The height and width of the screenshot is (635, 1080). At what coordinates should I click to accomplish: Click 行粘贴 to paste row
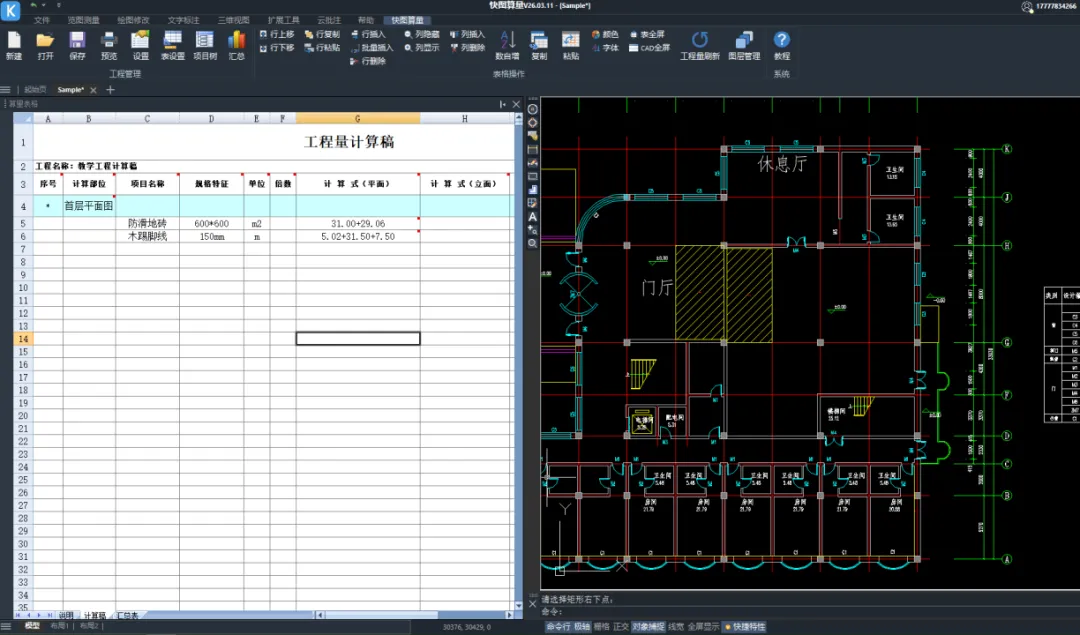tap(322, 48)
